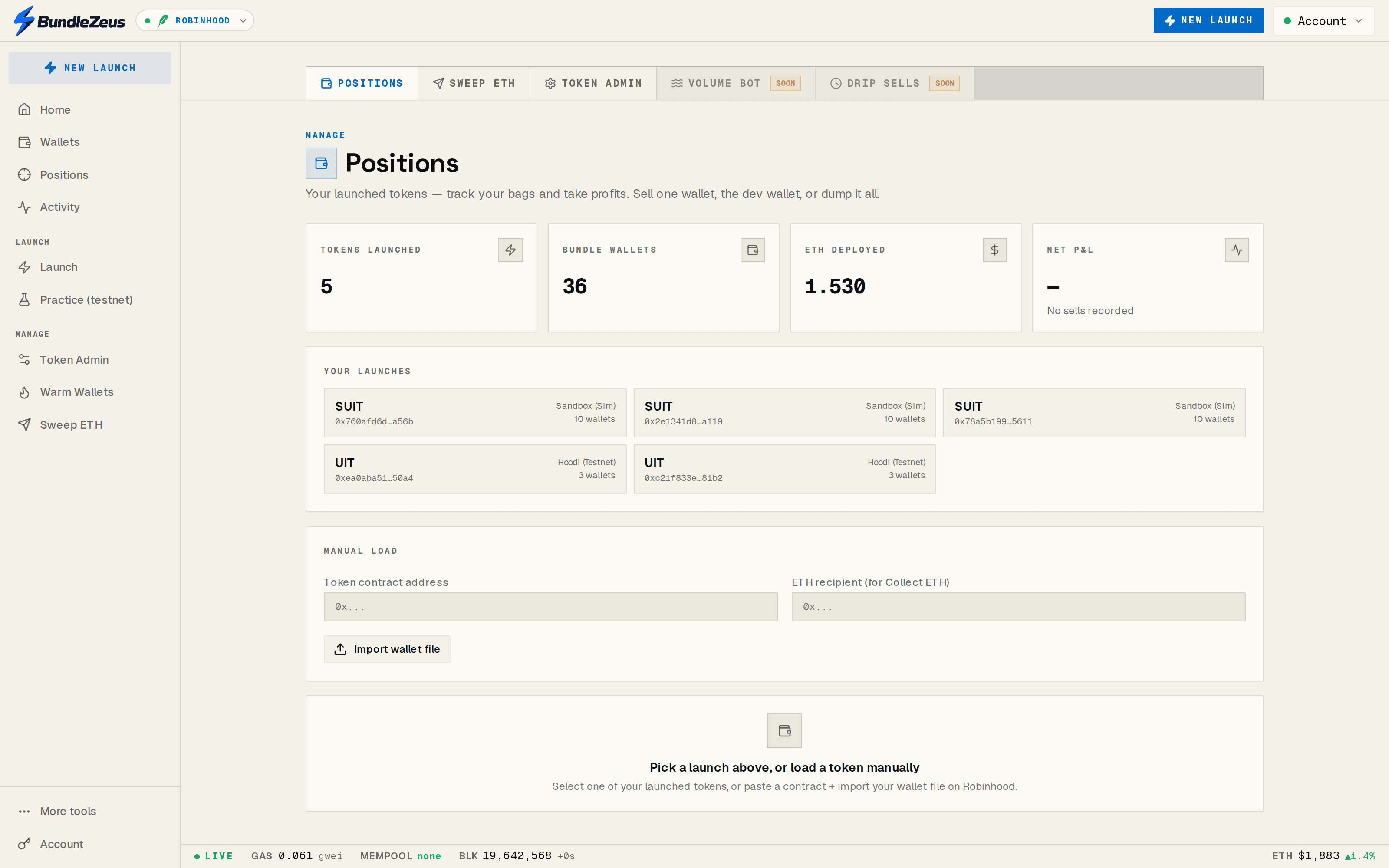Click the ETH Deployed dollar icon

(995, 250)
